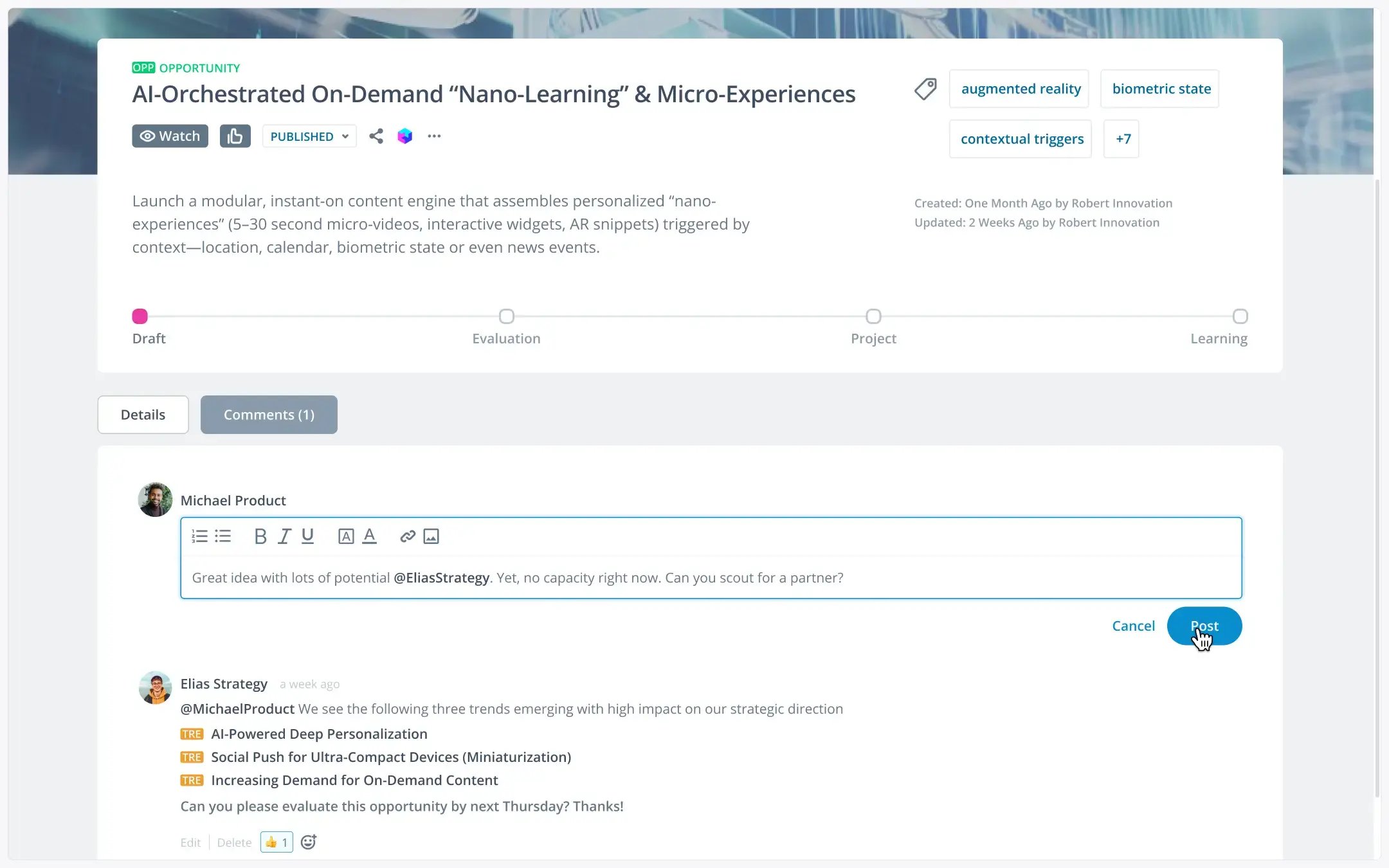Screen dimensions: 1389x868
Task: Click the thumbs-up like icon button
Action: [x=235, y=136]
